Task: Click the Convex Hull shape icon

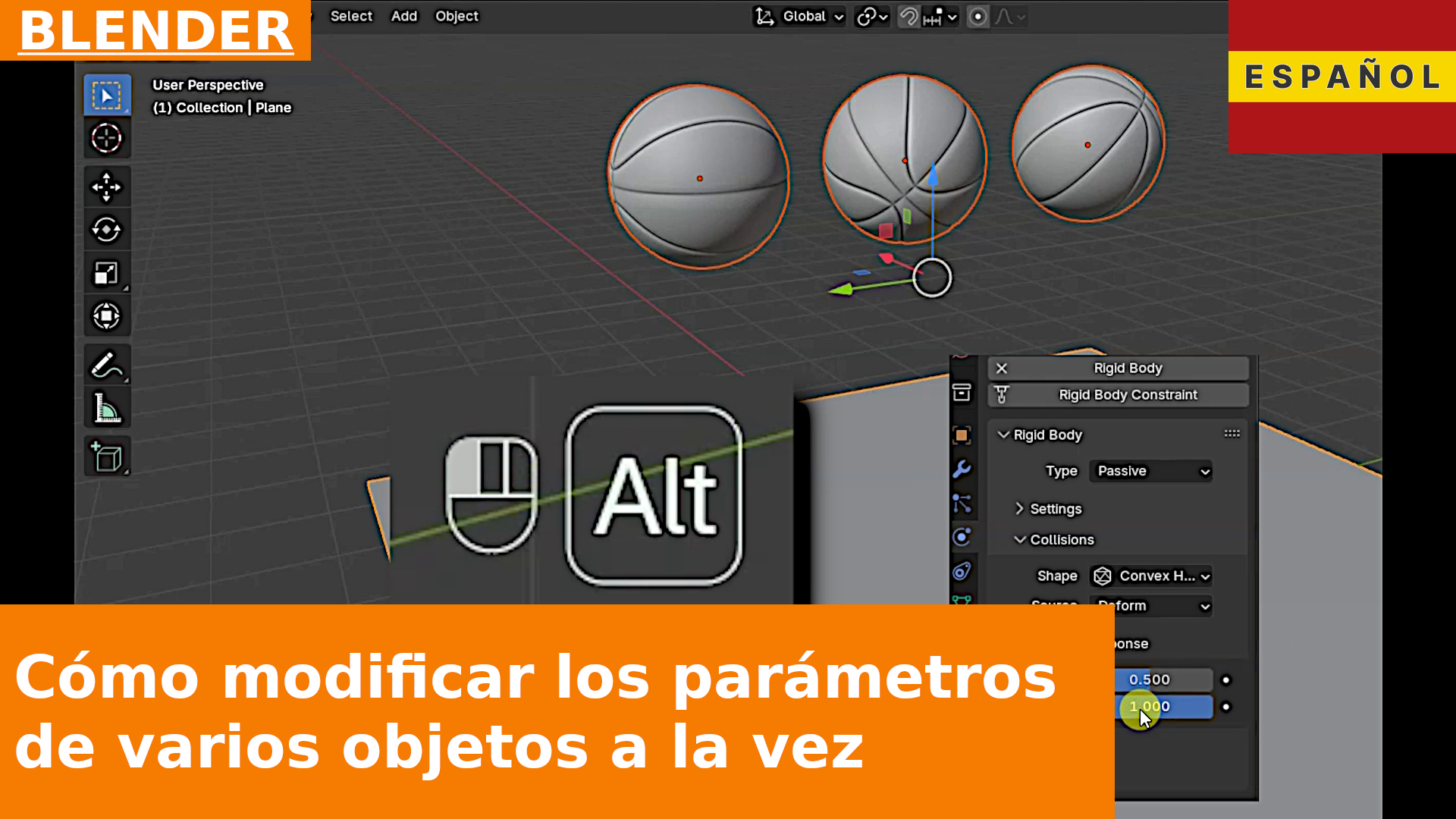Action: (x=1103, y=576)
